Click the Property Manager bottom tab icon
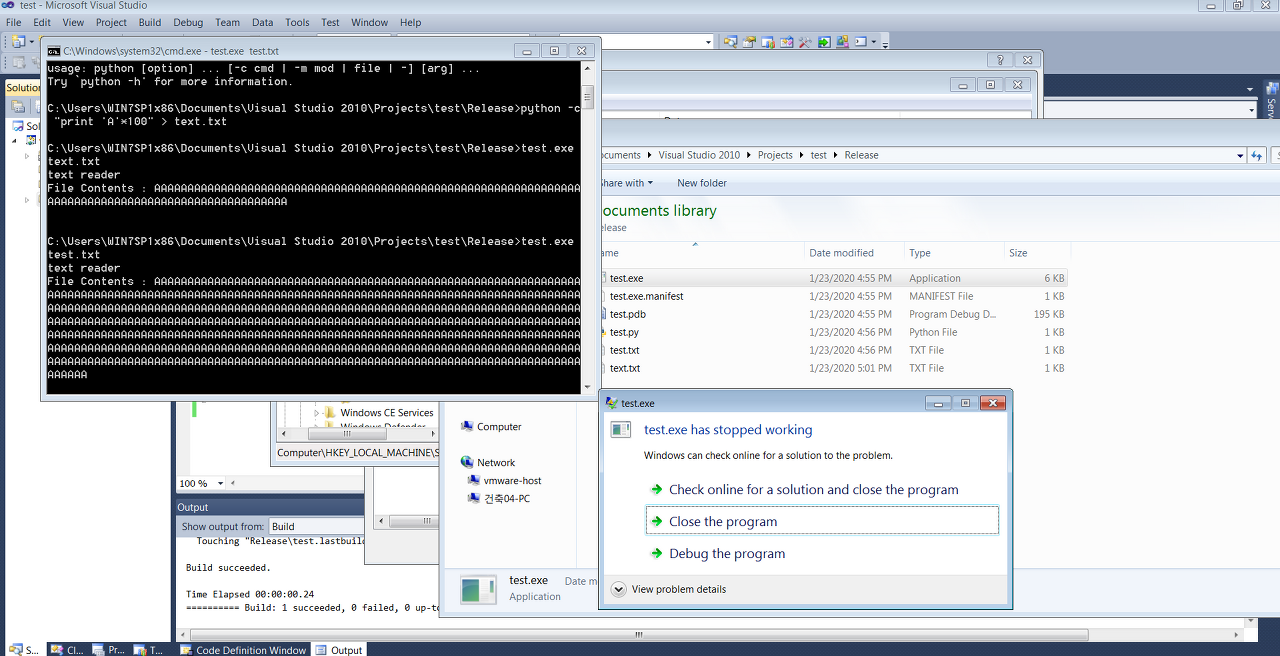 (98, 650)
